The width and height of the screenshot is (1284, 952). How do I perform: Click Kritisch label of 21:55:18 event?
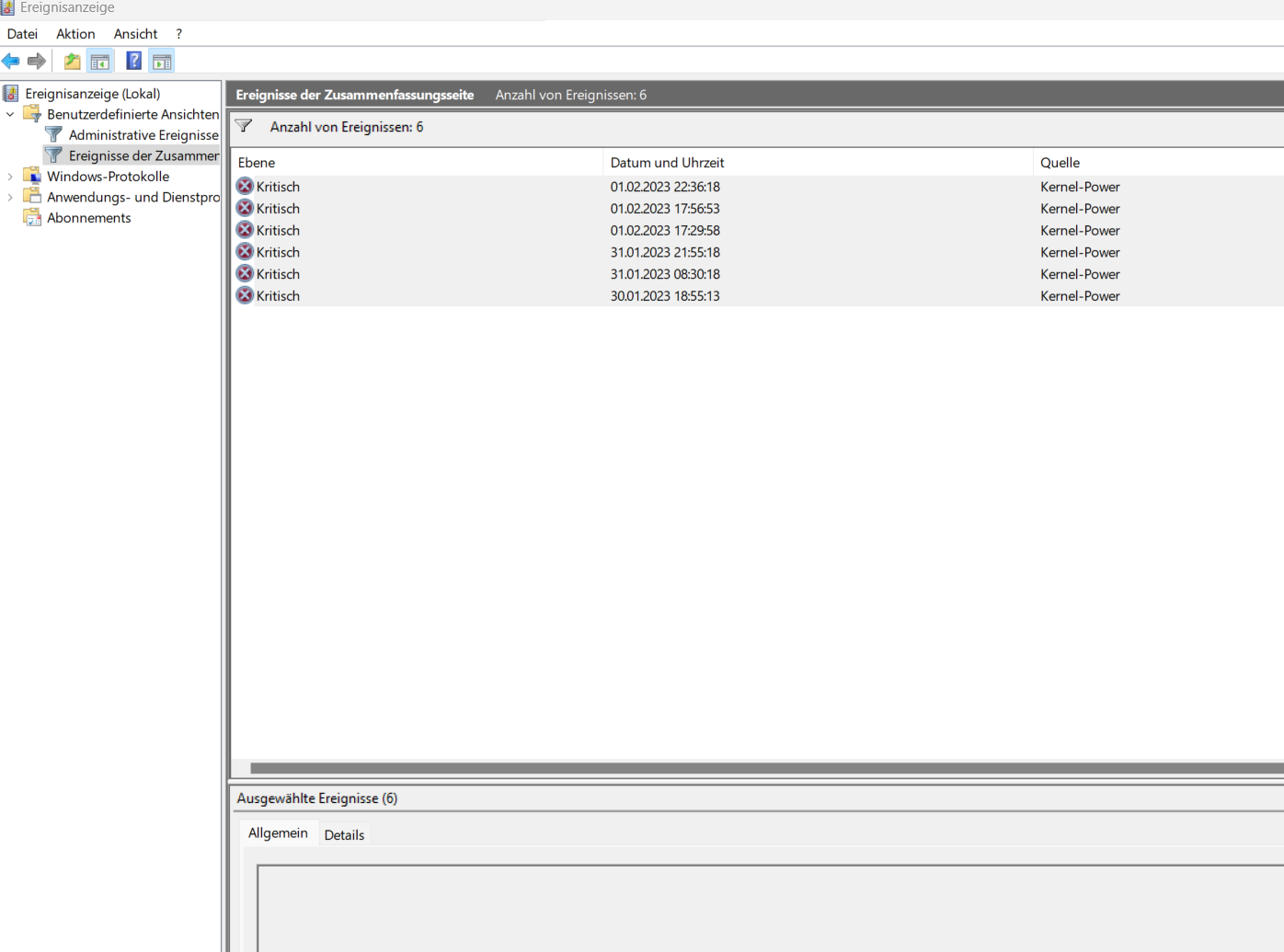click(x=278, y=252)
